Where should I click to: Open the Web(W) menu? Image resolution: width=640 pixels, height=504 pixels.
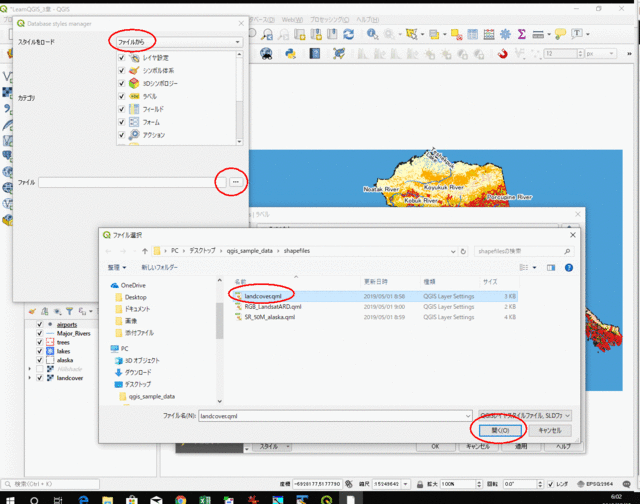coord(292,20)
